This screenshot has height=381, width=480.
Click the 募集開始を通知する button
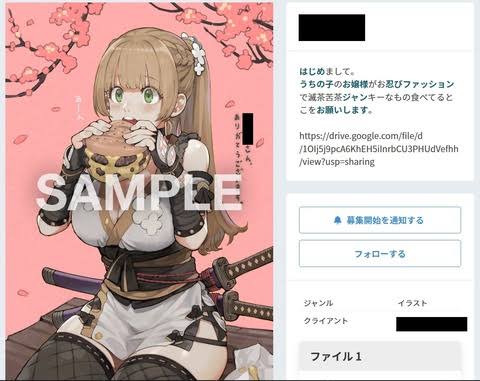tap(380, 220)
